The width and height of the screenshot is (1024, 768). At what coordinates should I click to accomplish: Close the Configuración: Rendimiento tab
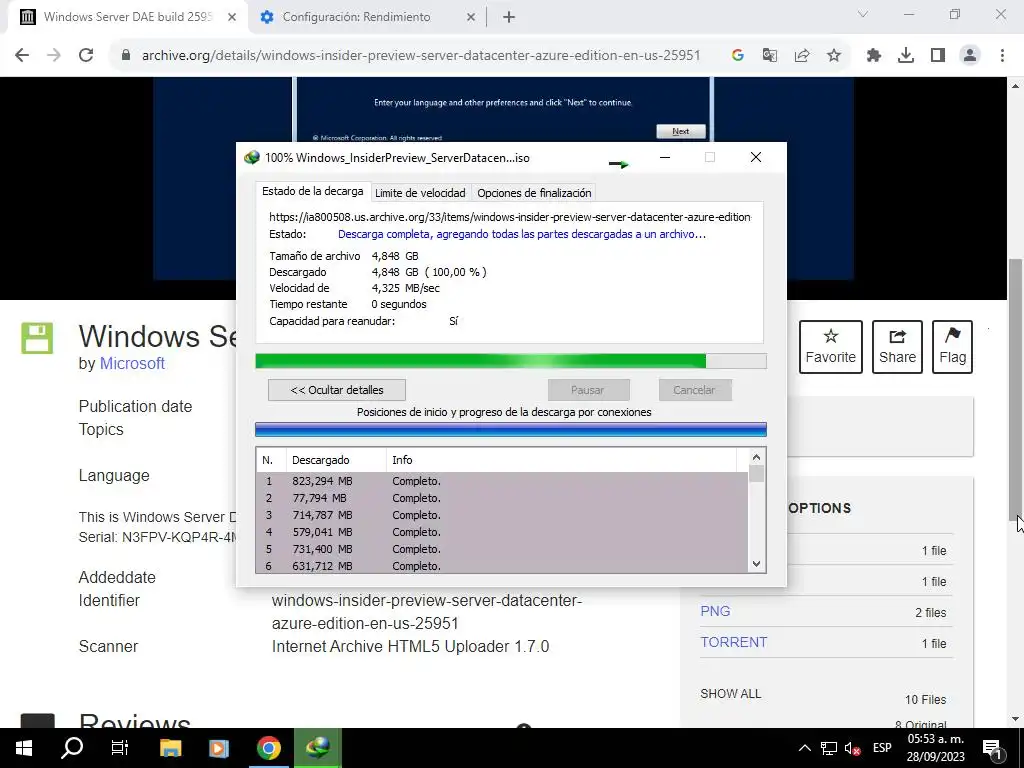pos(471,18)
